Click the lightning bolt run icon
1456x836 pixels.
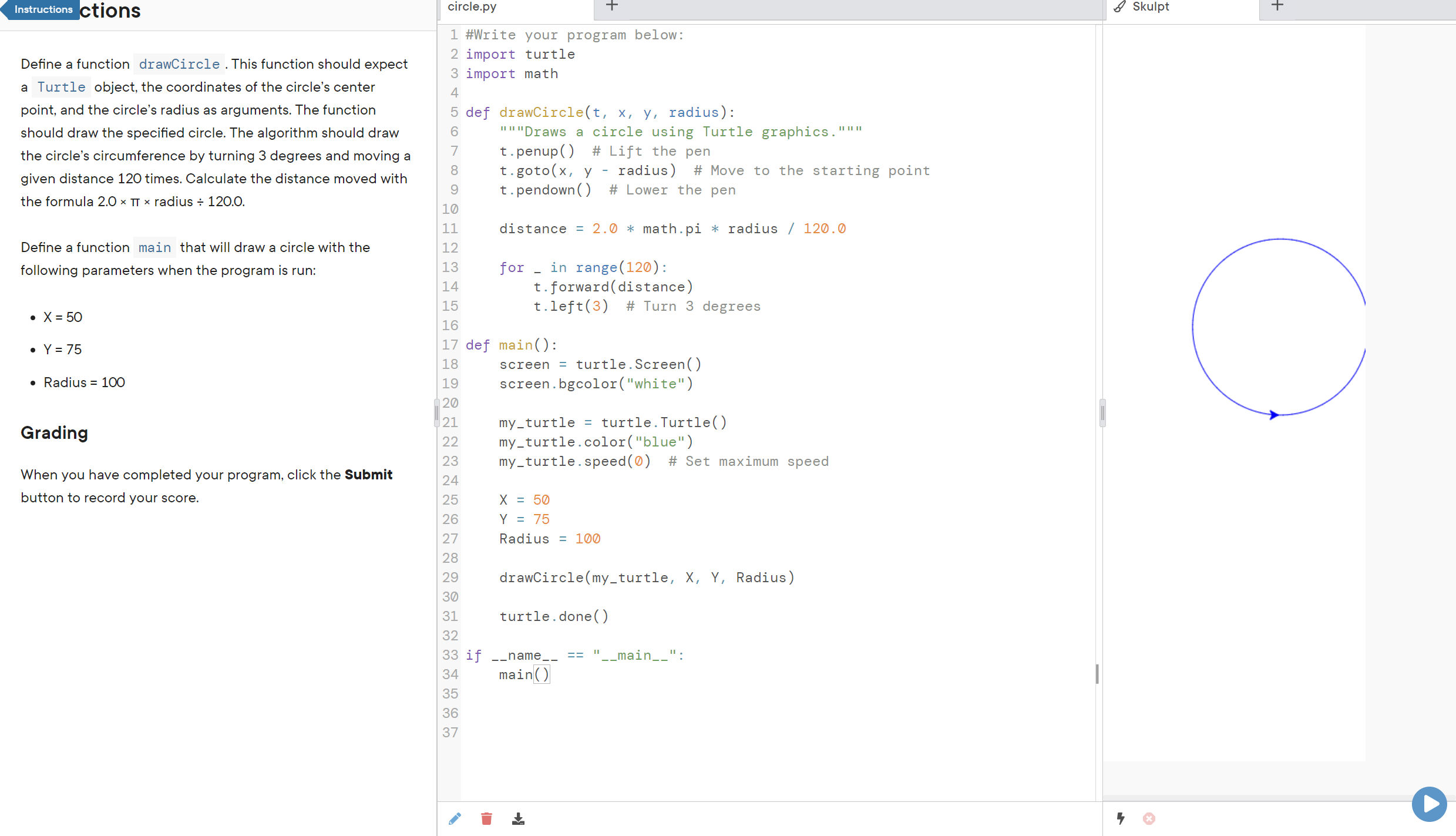tap(1121, 818)
